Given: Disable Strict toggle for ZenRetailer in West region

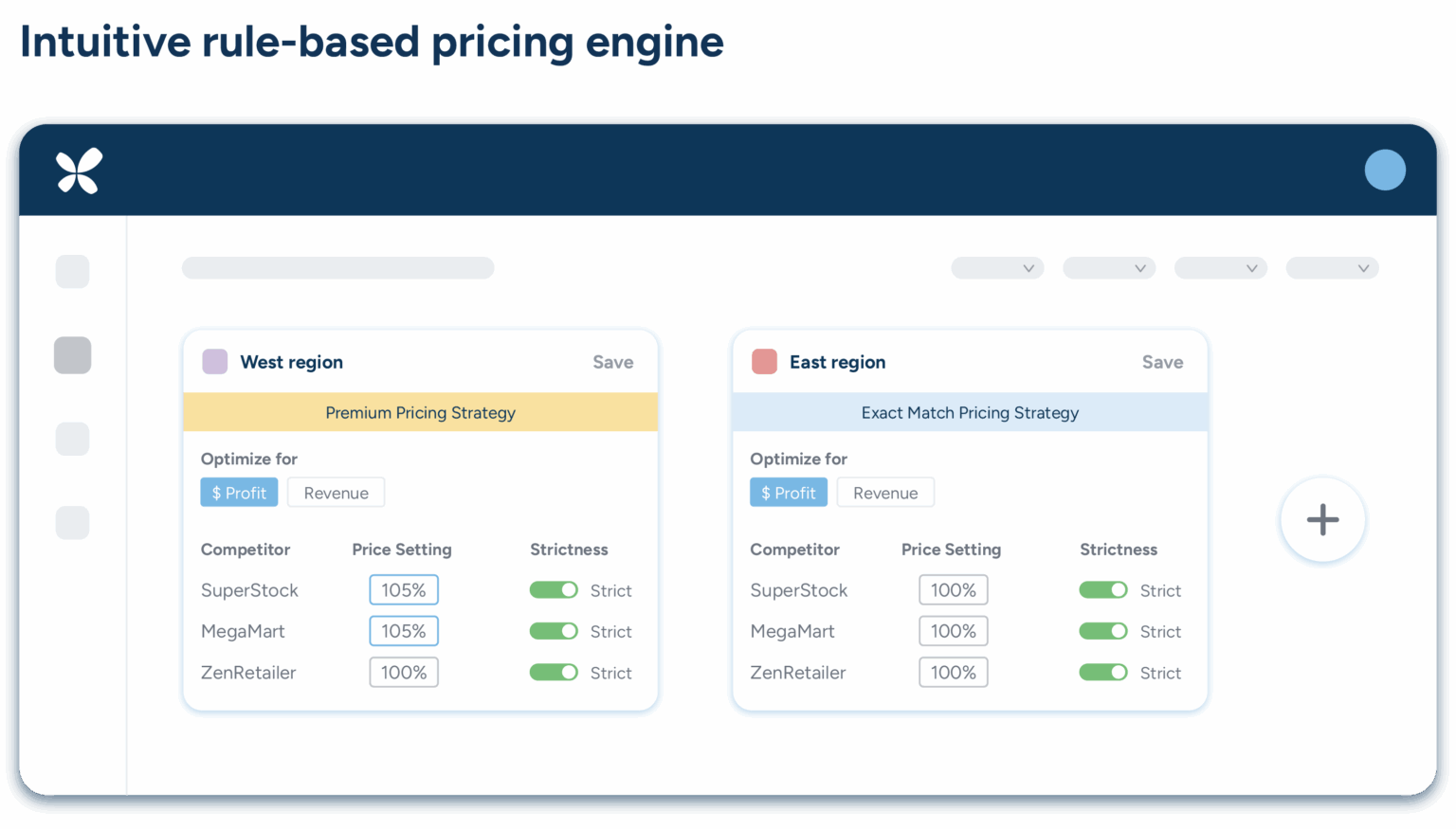Looking at the screenshot, I should [x=554, y=673].
